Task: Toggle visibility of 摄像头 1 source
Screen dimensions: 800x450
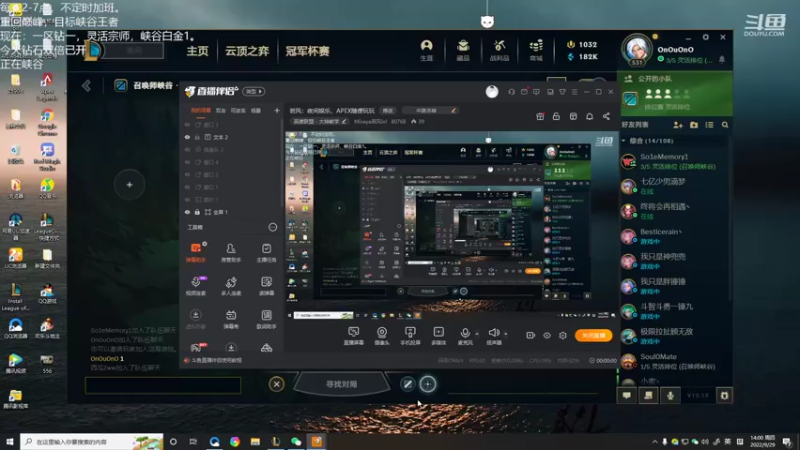Action: [187, 149]
